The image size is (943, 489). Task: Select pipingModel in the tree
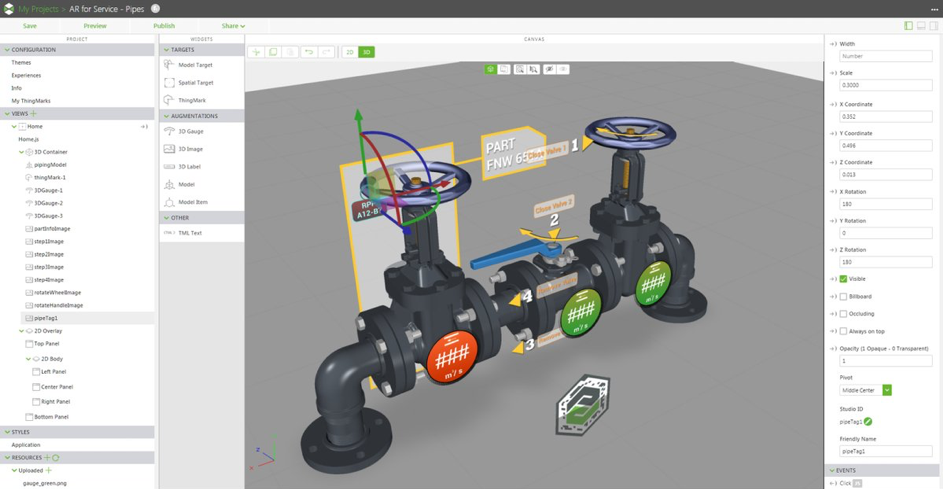pos(50,165)
